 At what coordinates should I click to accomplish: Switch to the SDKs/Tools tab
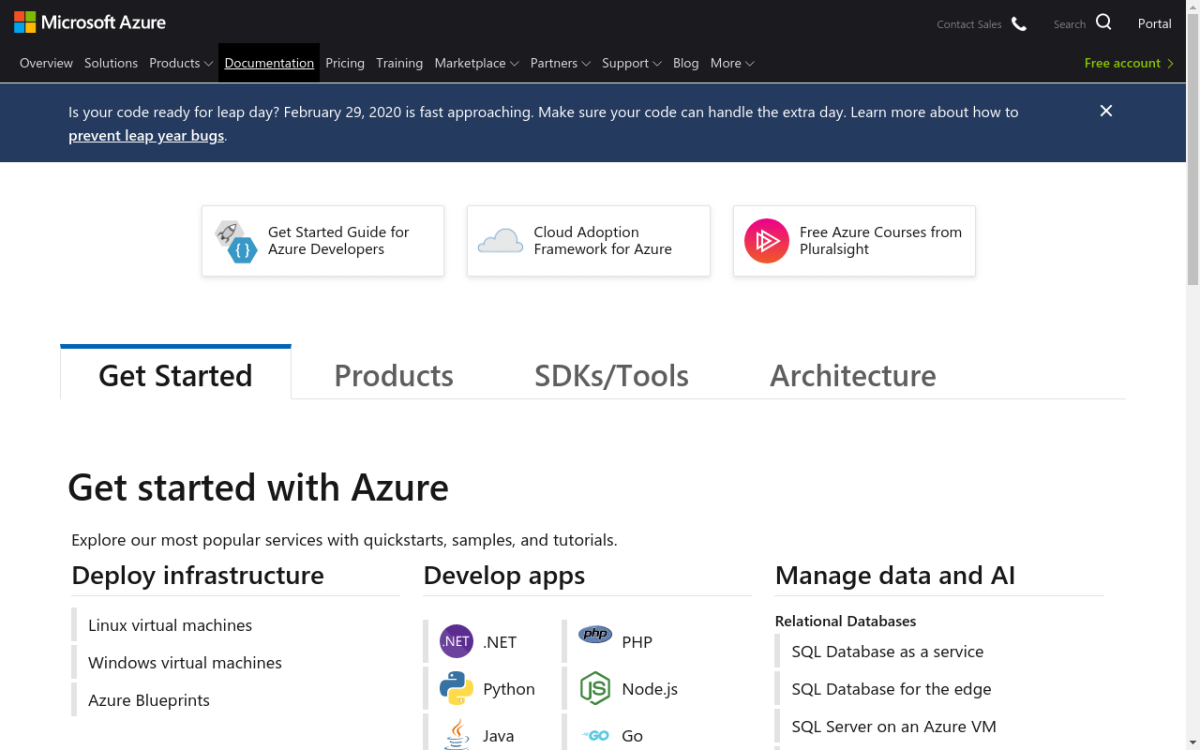(x=611, y=375)
